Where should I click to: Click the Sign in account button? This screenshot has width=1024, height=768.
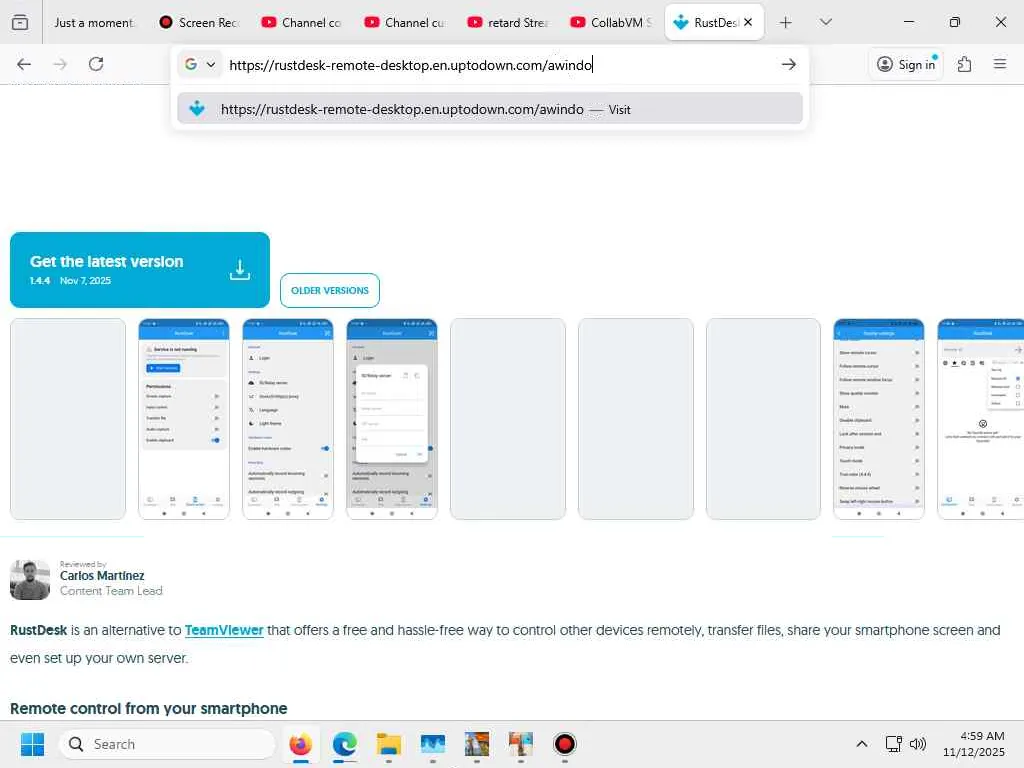[906, 64]
